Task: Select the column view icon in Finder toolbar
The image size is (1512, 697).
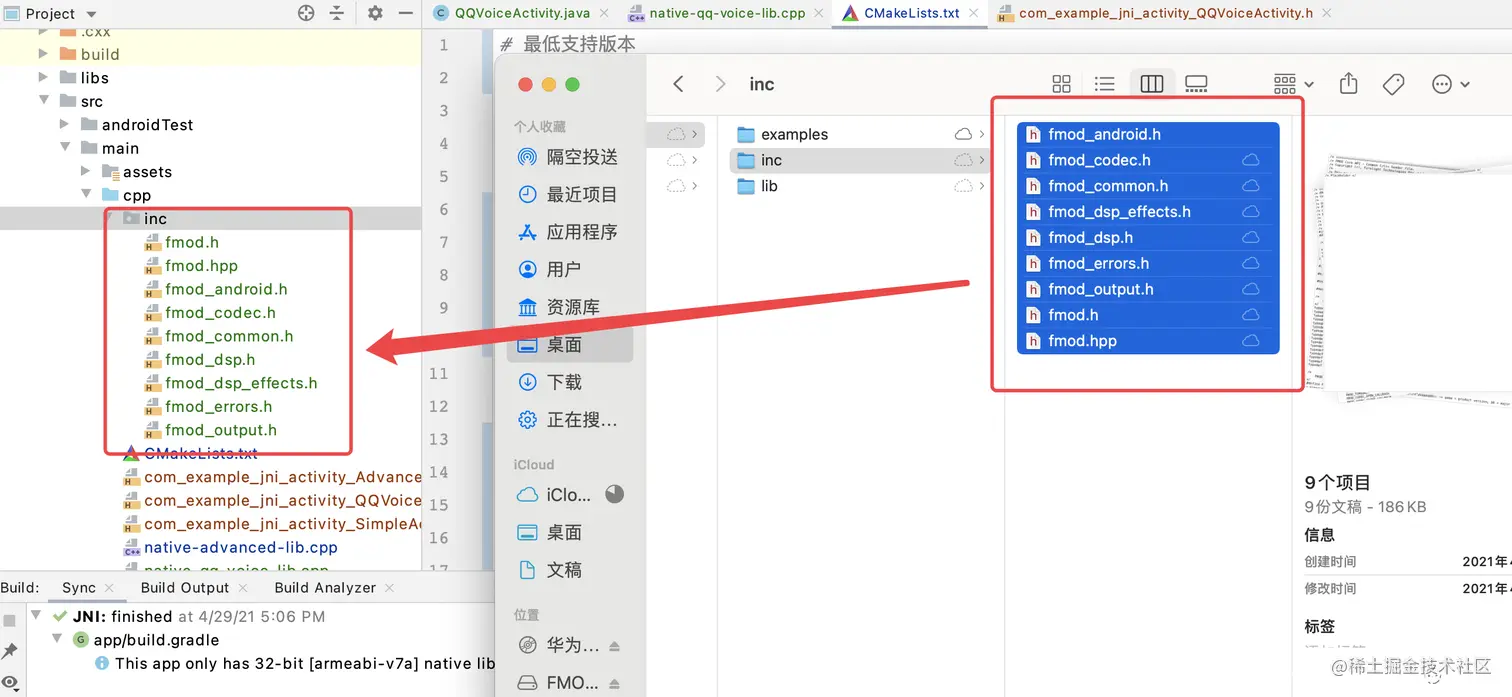Action: (x=1151, y=84)
